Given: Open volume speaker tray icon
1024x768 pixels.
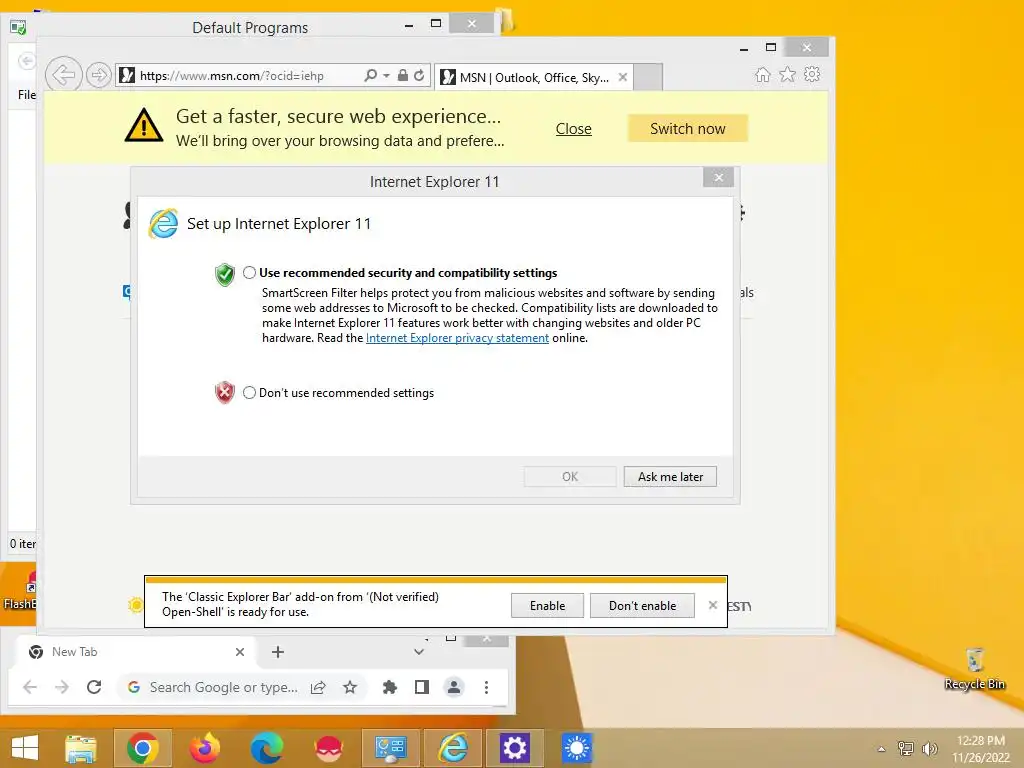Looking at the screenshot, I should coord(929,748).
